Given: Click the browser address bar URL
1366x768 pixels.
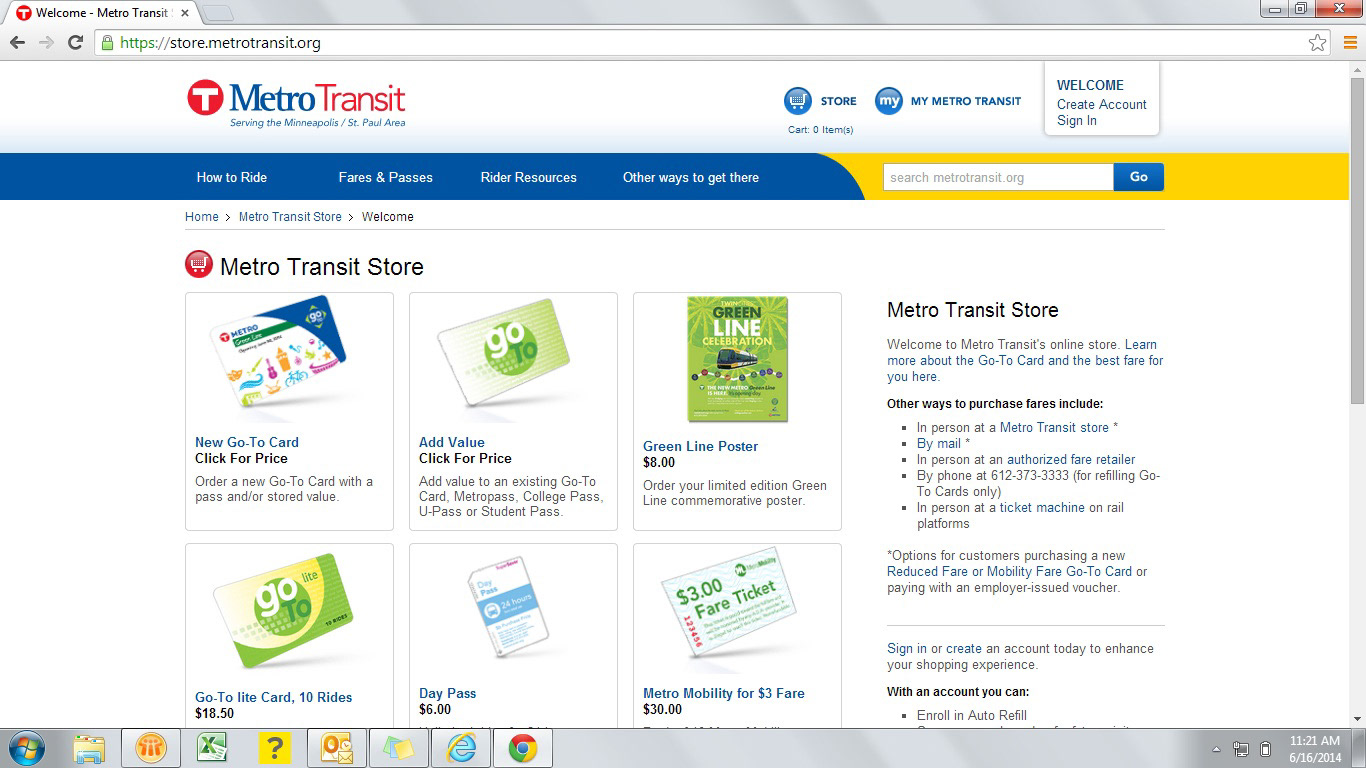Looking at the screenshot, I should pyautogui.click(x=220, y=42).
